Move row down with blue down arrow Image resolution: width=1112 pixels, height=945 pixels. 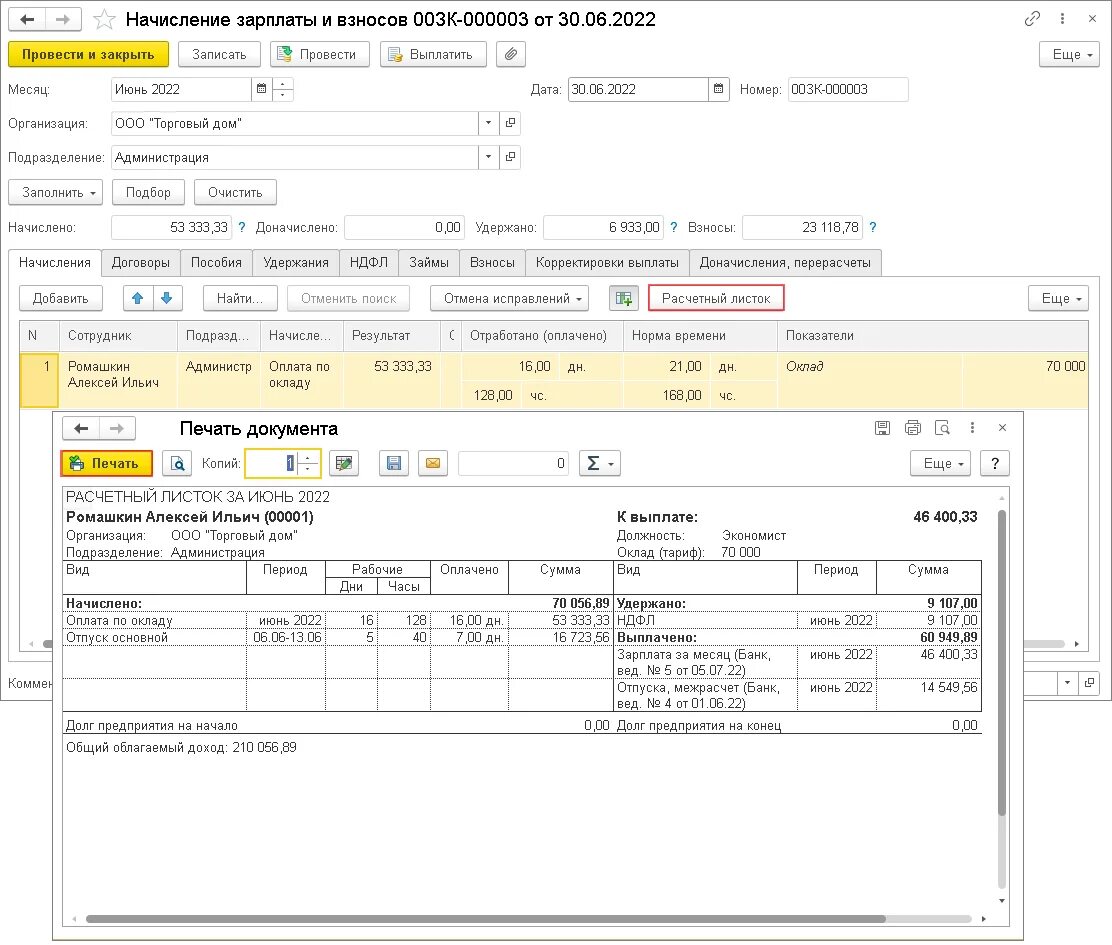coord(167,298)
